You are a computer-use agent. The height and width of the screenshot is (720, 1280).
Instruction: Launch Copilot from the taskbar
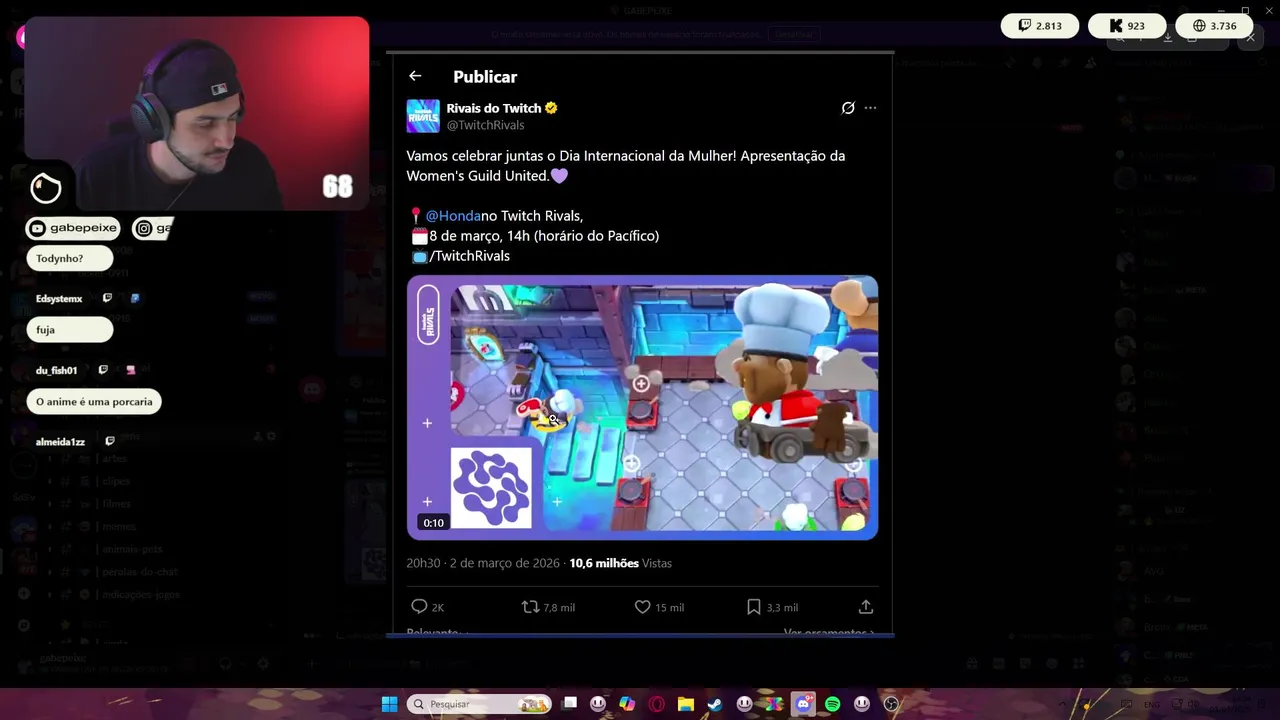627,704
